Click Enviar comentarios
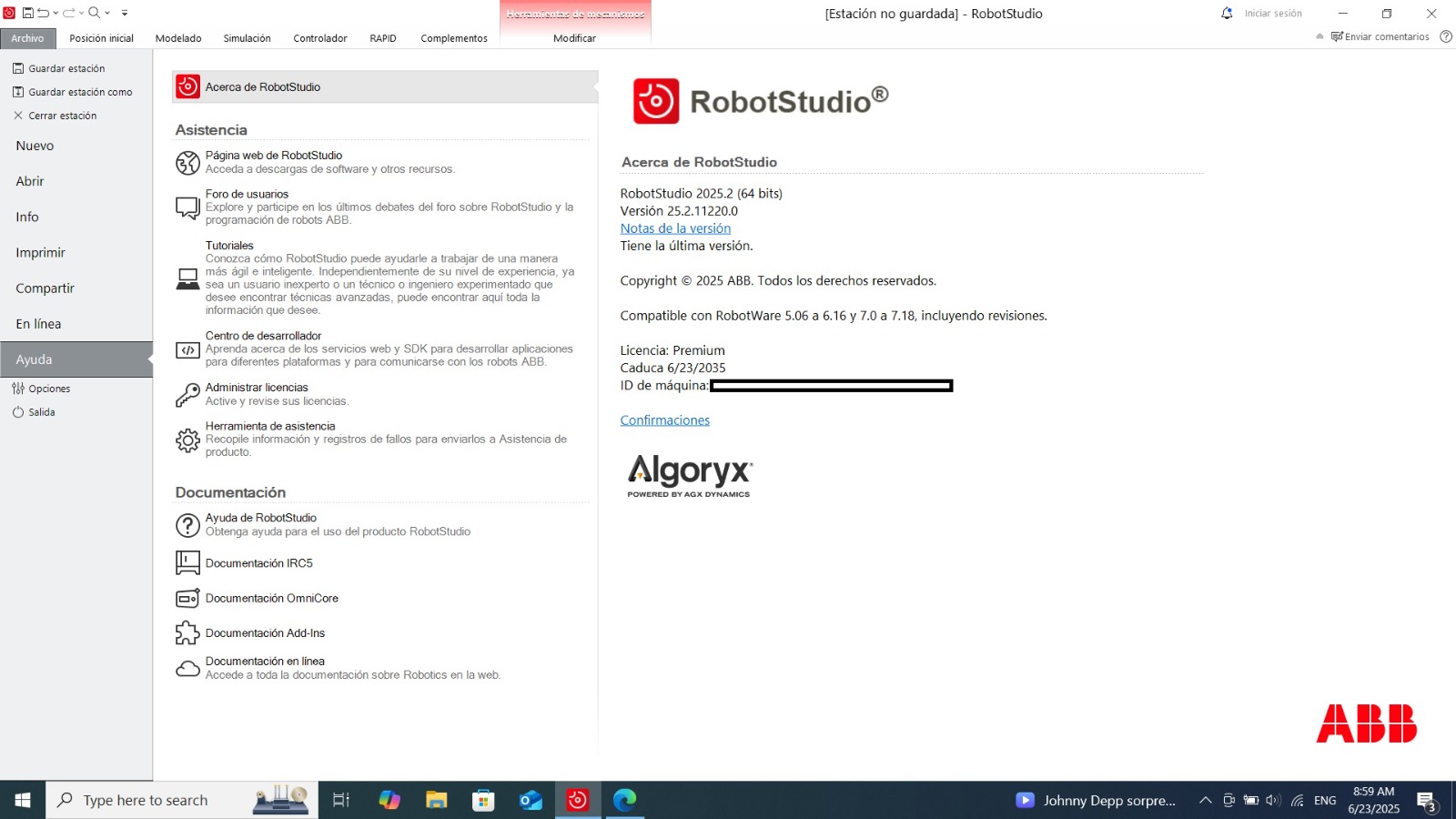The width and height of the screenshot is (1456, 819). click(x=1380, y=36)
